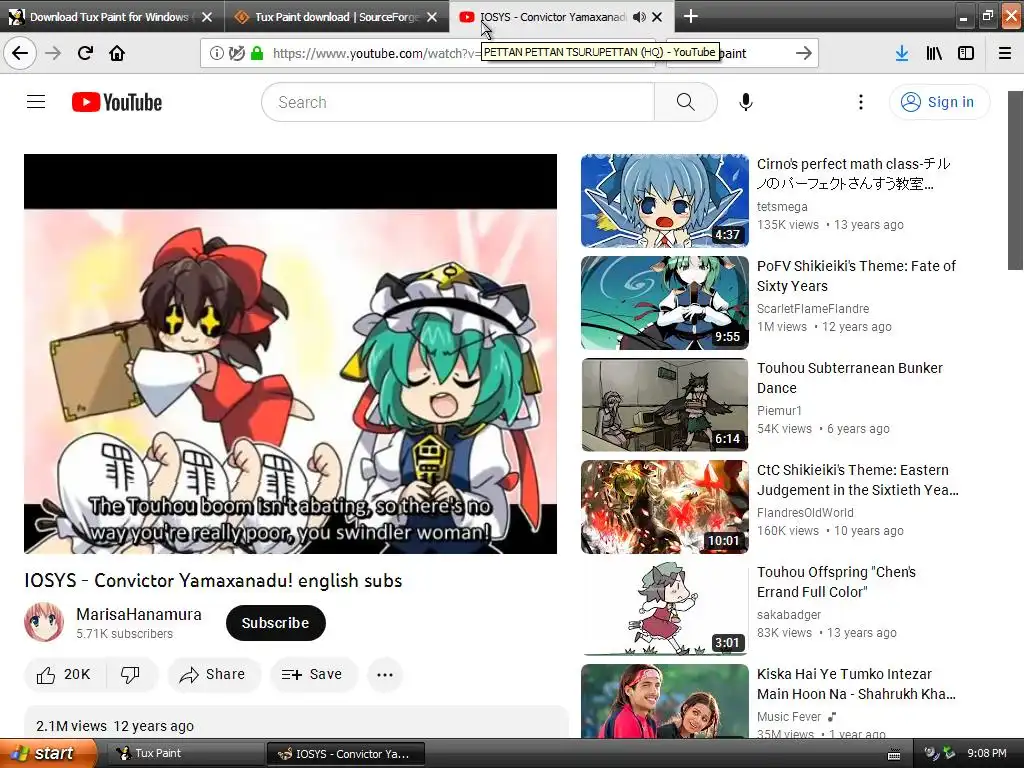
Task: Open PoFV Shikieiki's Theme thumbnail
Action: pyautogui.click(x=665, y=302)
